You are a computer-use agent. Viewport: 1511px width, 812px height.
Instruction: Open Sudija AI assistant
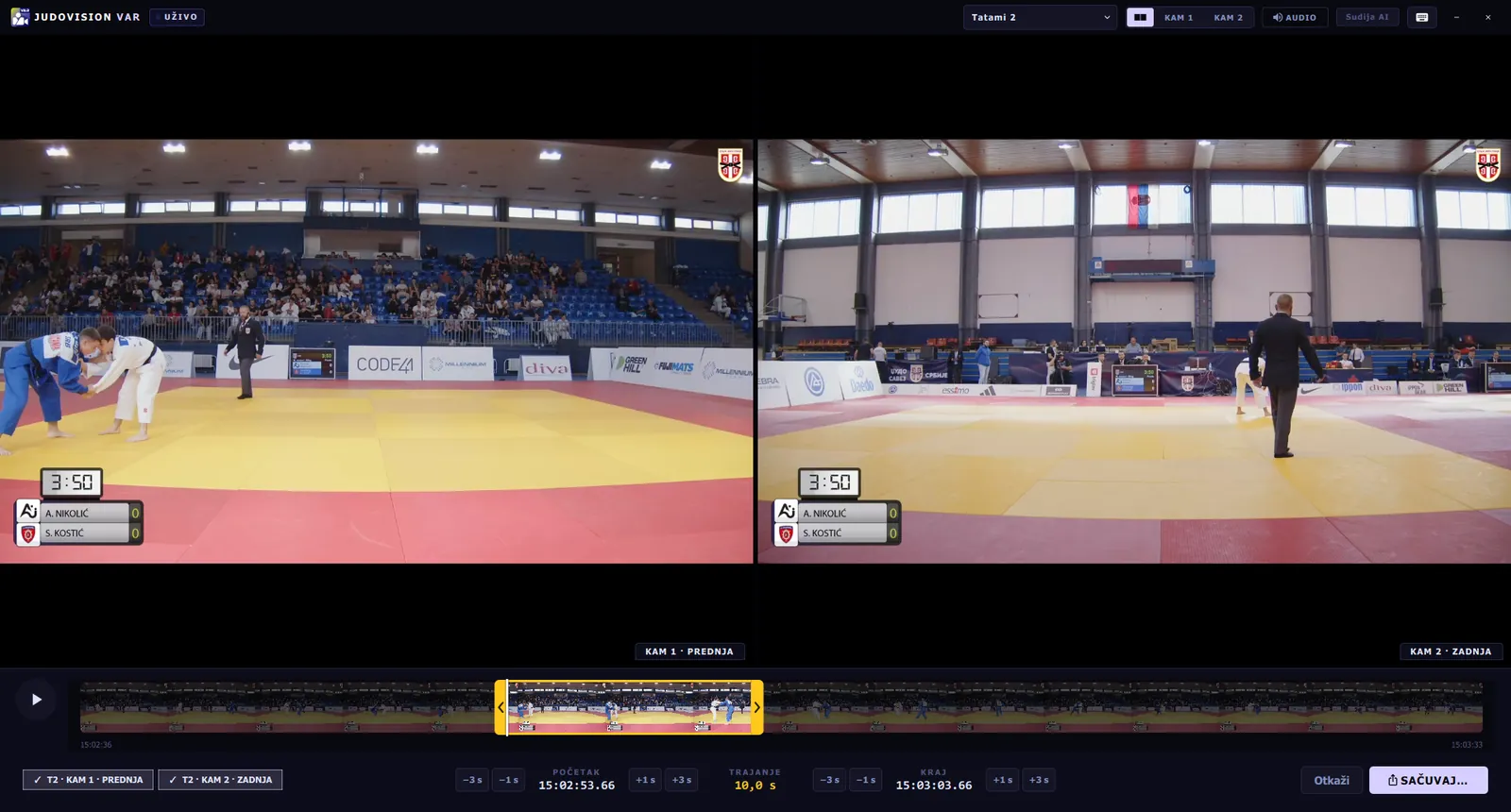[1367, 17]
